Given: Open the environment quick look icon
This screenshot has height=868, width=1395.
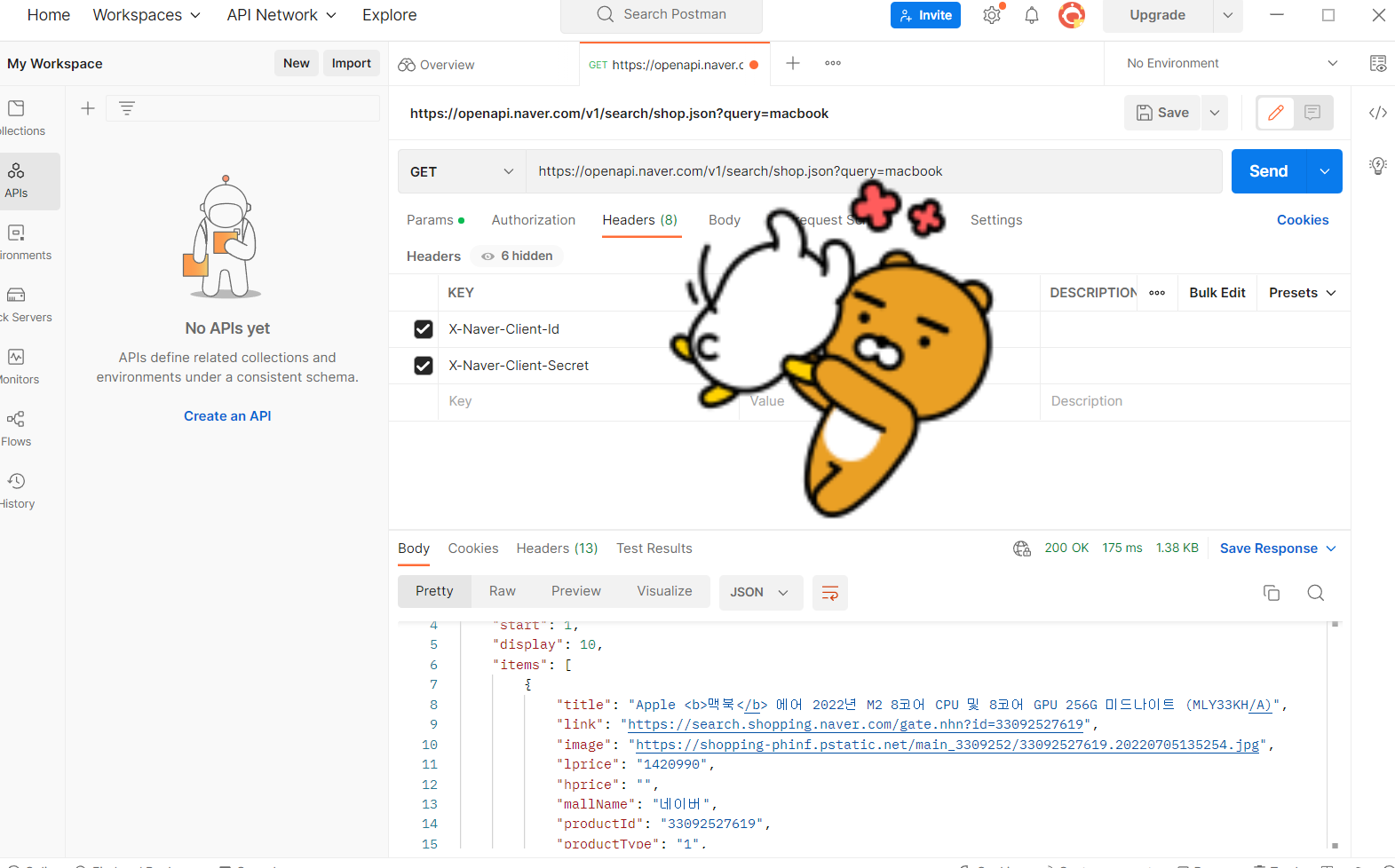Looking at the screenshot, I should point(1378,63).
